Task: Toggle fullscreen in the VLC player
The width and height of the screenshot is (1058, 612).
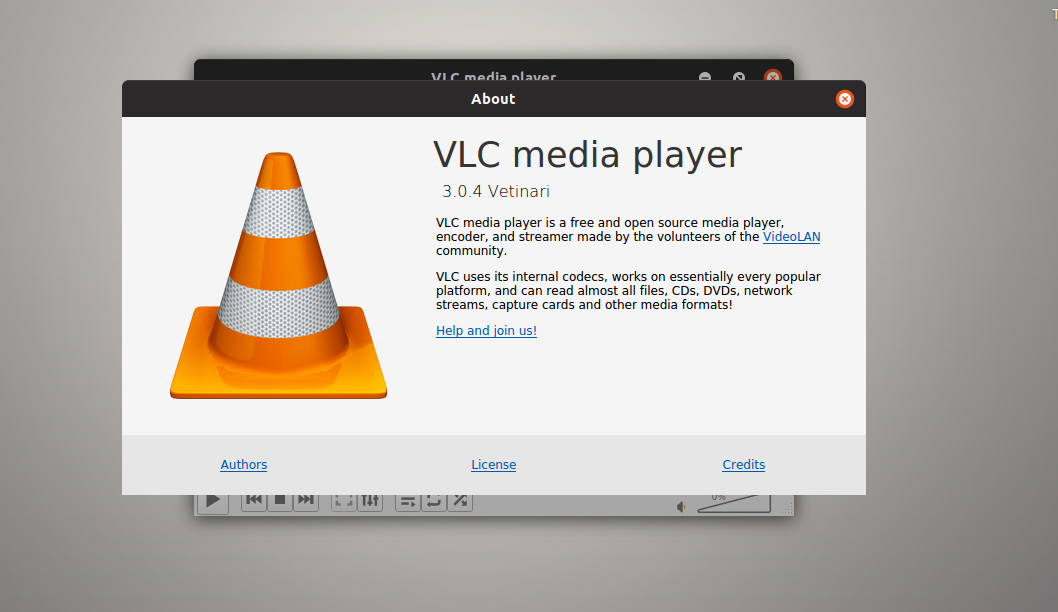Action: 343,501
